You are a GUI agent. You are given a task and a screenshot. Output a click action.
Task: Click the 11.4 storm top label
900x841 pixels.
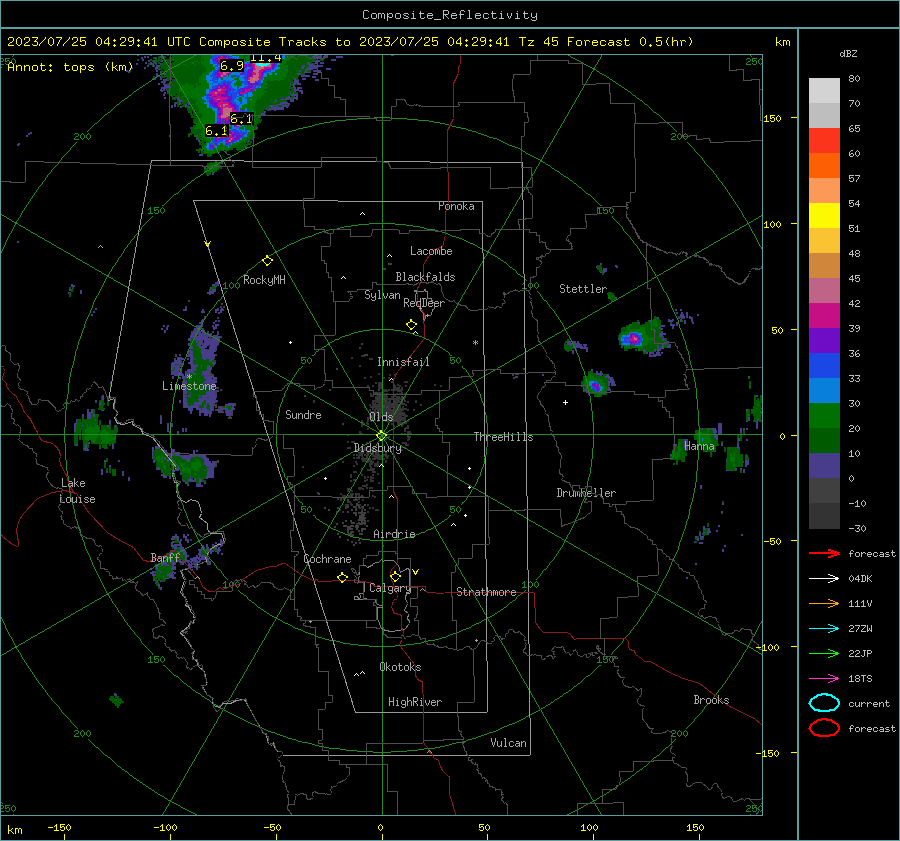pyautogui.click(x=266, y=57)
